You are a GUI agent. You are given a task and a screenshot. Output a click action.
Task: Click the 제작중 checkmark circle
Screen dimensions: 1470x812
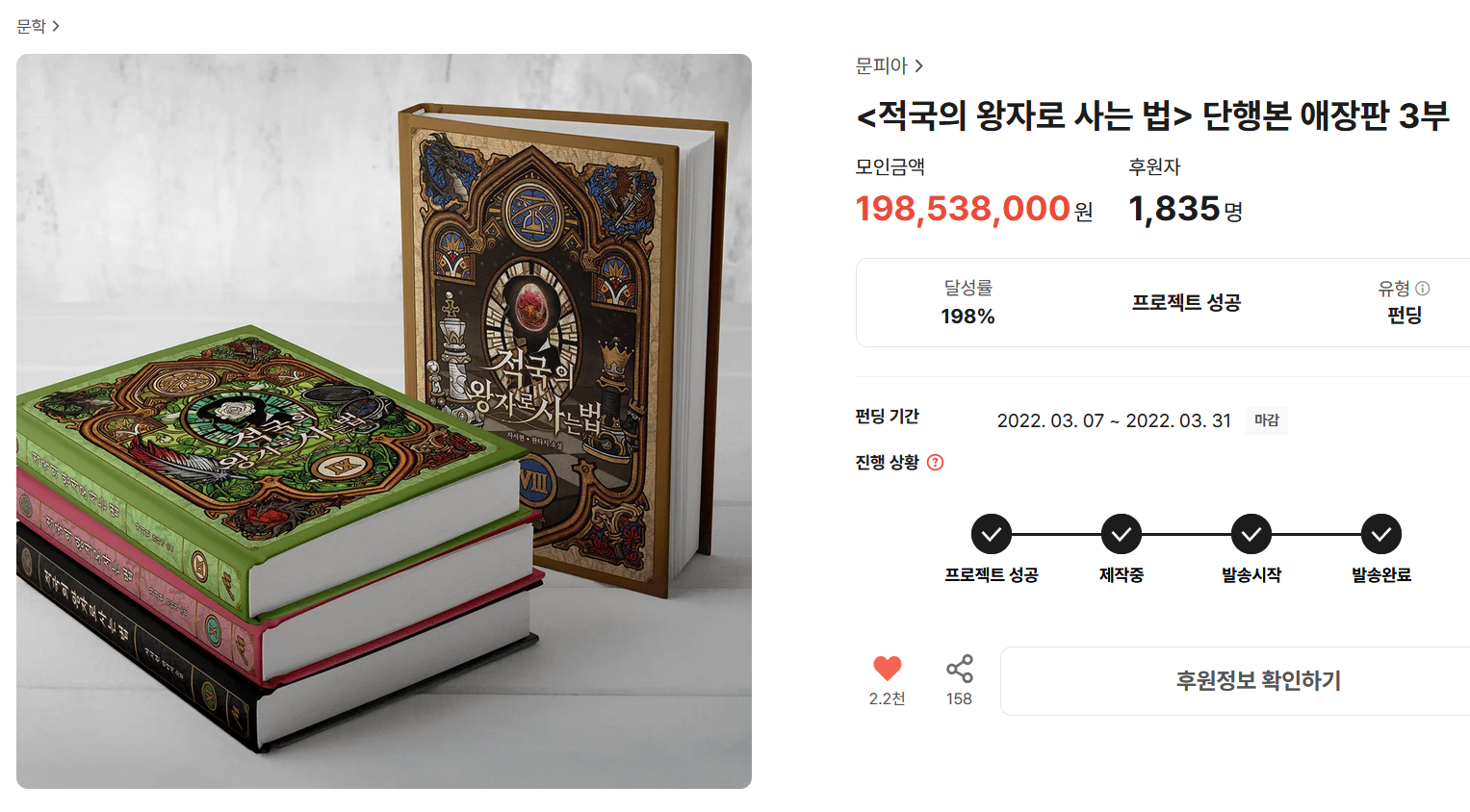(x=1122, y=534)
